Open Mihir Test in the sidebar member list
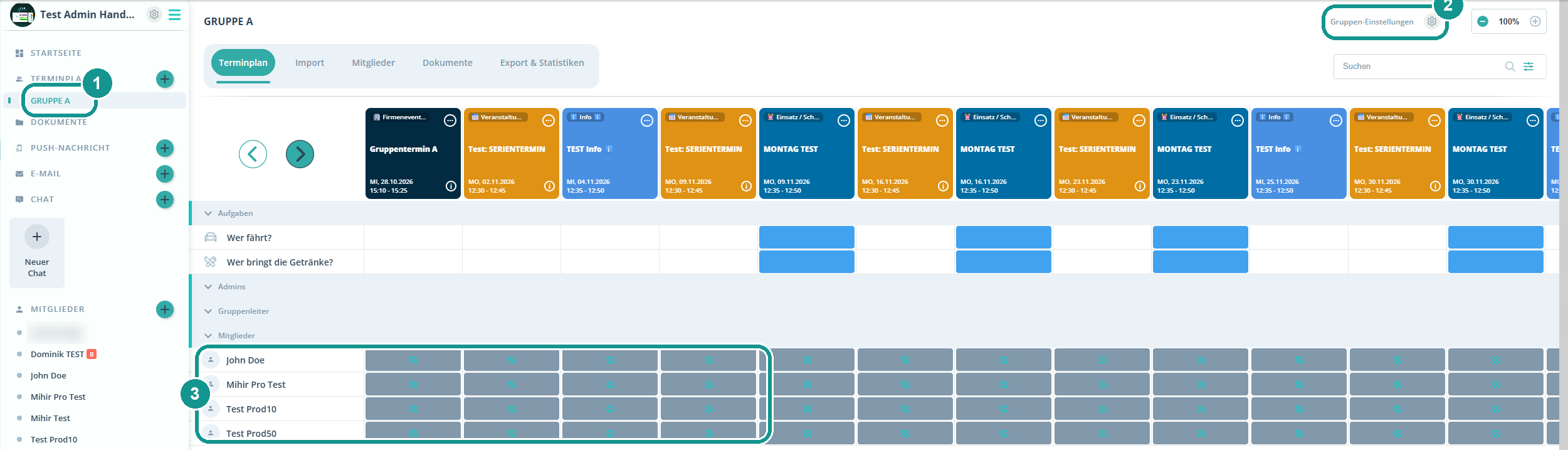Viewport: 1568px width, 450px height. [x=50, y=419]
